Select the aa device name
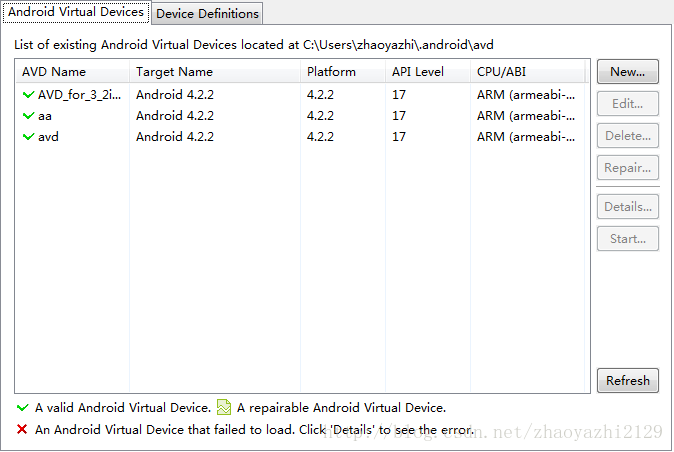The image size is (674, 452). [45, 116]
